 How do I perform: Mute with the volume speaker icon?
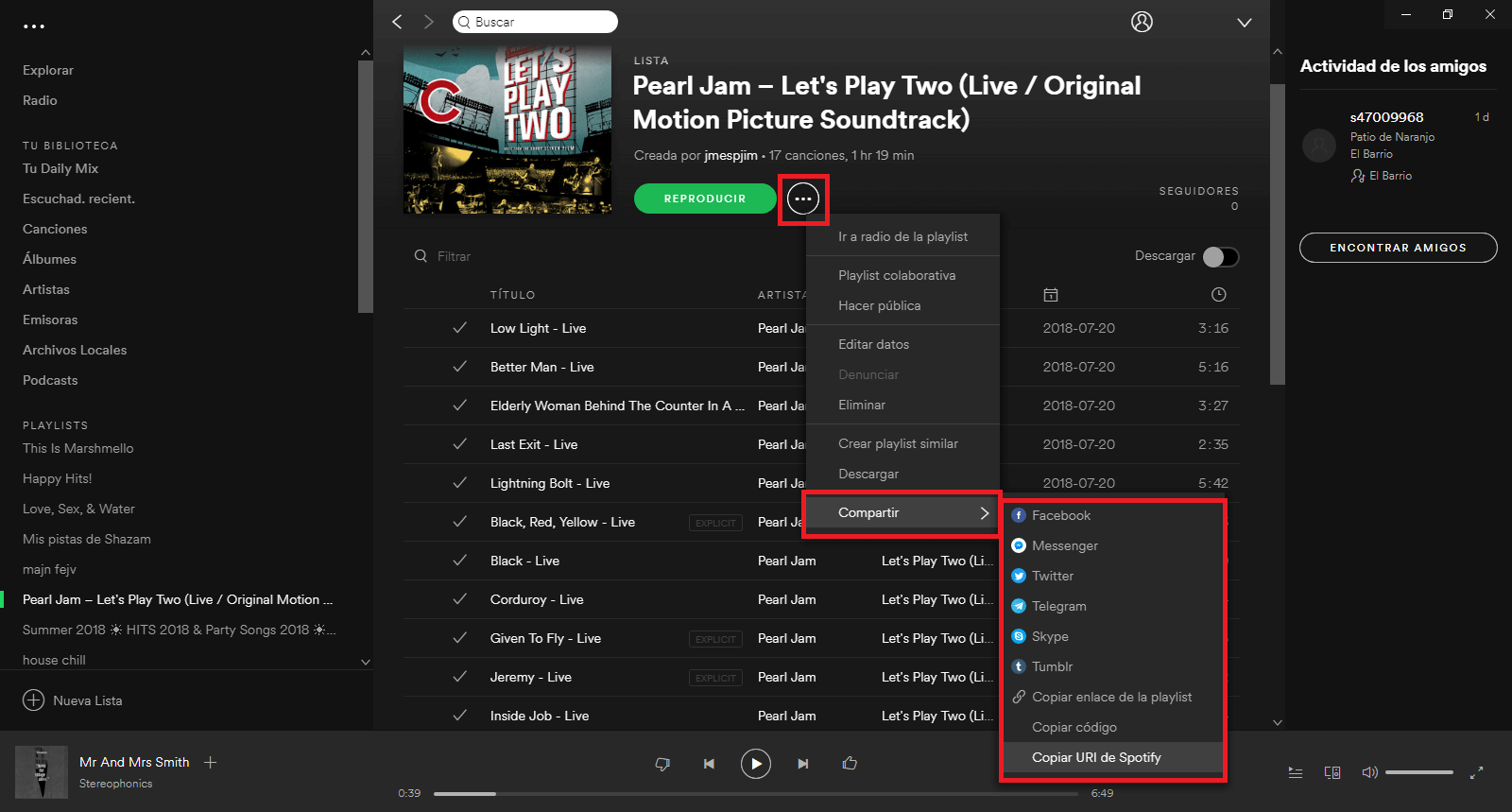pos(1369,772)
